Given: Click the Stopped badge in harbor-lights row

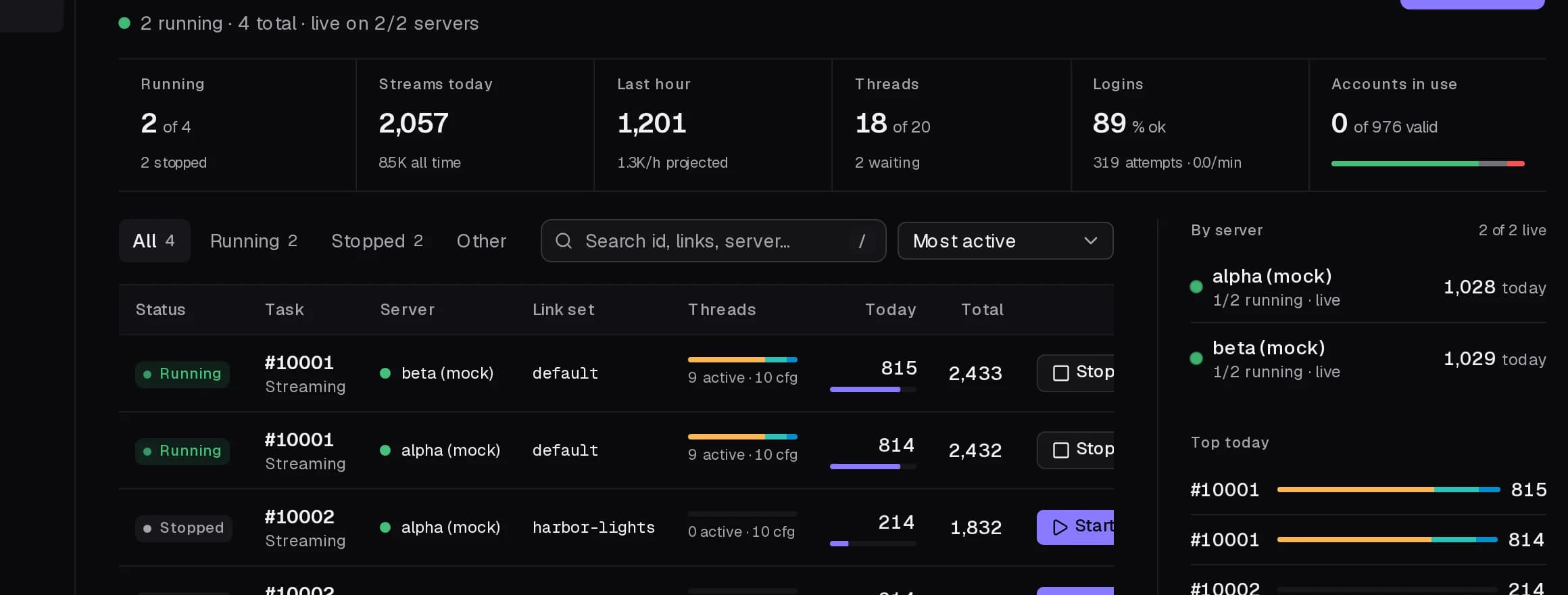Looking at the screenshot, I should click(x=184, y=528).
